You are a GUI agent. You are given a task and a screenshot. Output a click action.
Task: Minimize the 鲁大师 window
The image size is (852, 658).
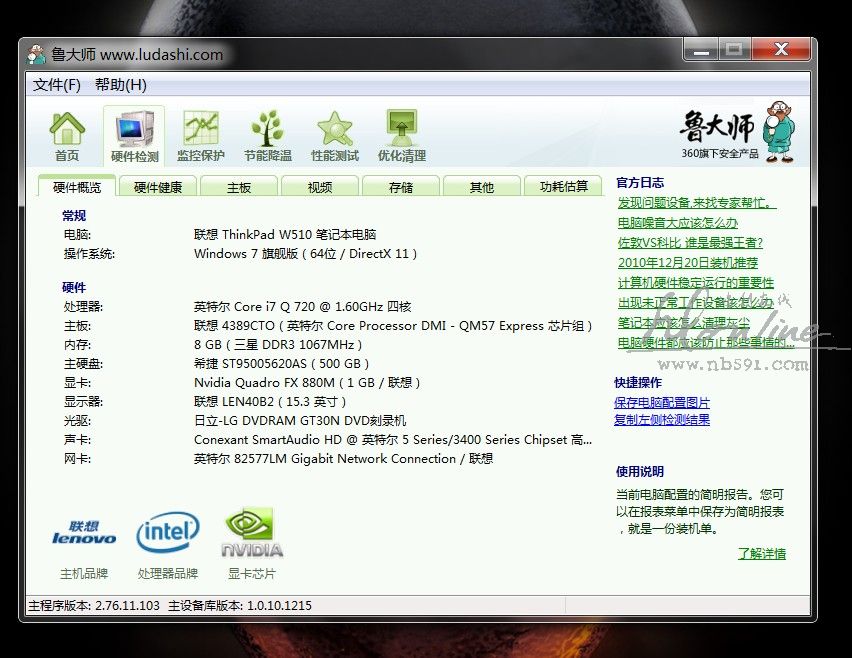(x=701, y=49)
